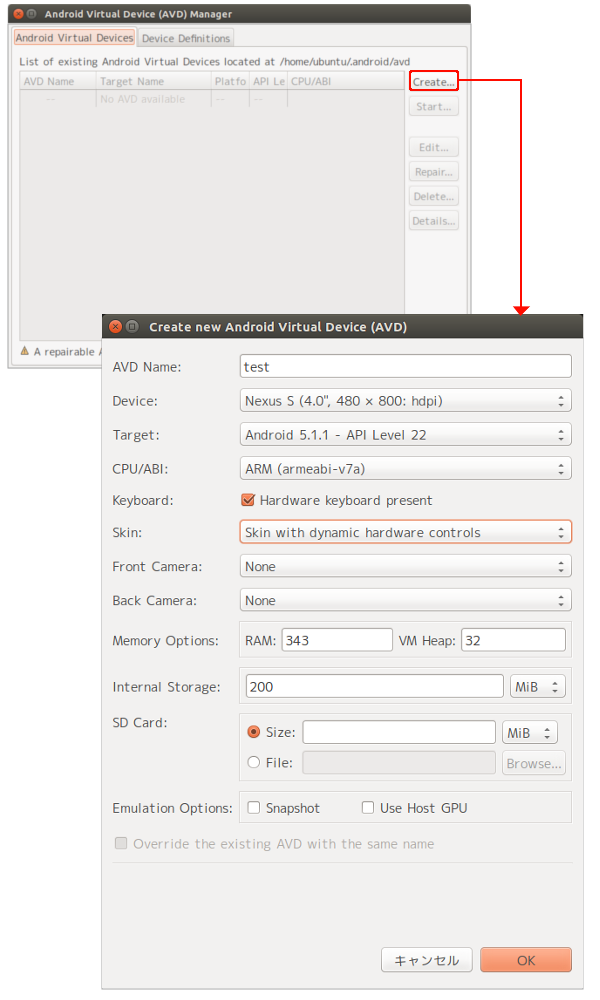Open the CPU/ABI dropdown ARM armeabi-v7a
This screenshot has height=1000, width=600.
click(x=406, y=469)
